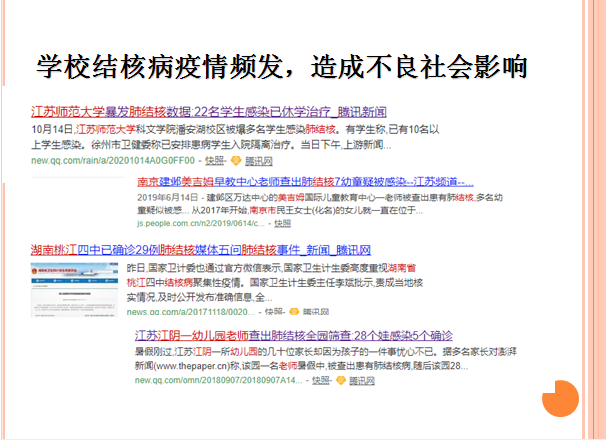Screen dimensions: 606x440
Task: Click the slide title 学校结核病疫情频发
Action: [282, 67]
